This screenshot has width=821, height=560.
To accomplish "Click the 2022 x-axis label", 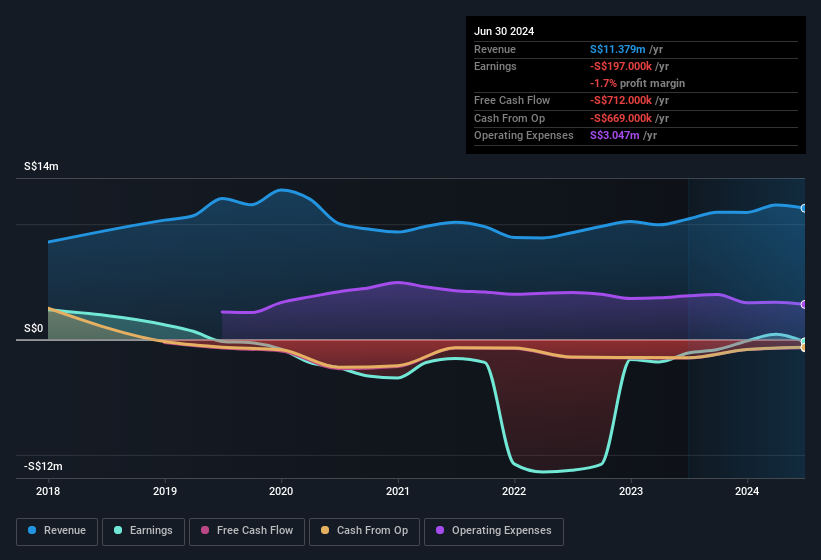I will [x=514, y=491].
